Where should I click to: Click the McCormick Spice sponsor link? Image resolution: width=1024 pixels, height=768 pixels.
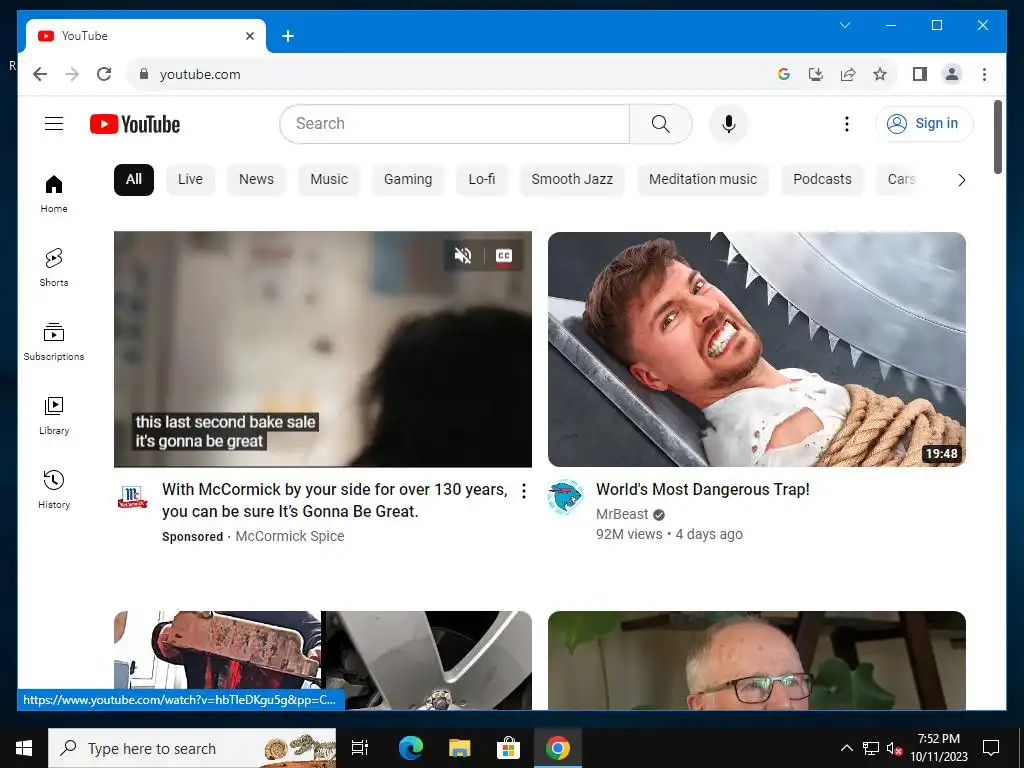(289, 536)
